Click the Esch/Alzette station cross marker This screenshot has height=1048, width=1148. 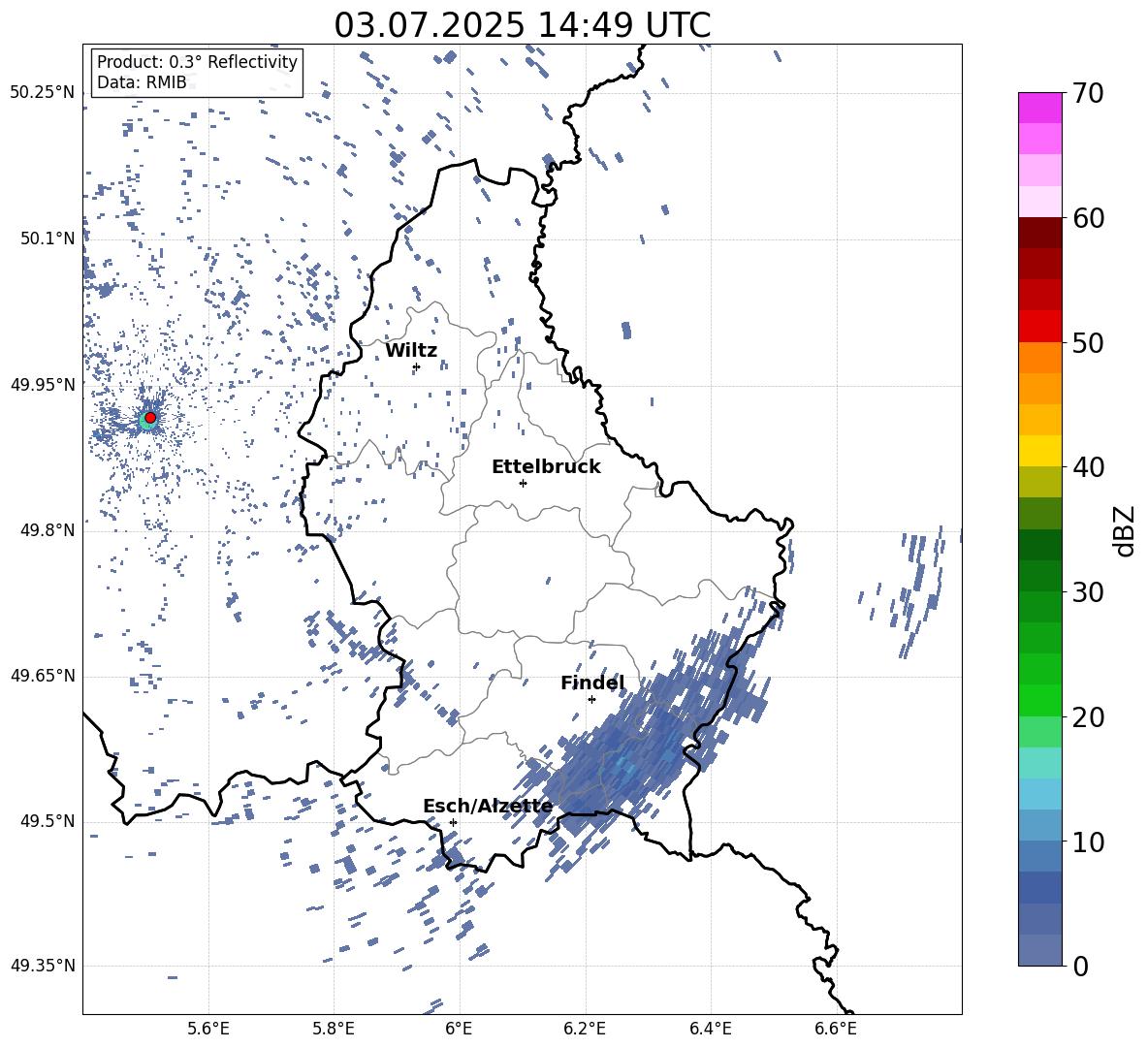[x=453, y=822]
